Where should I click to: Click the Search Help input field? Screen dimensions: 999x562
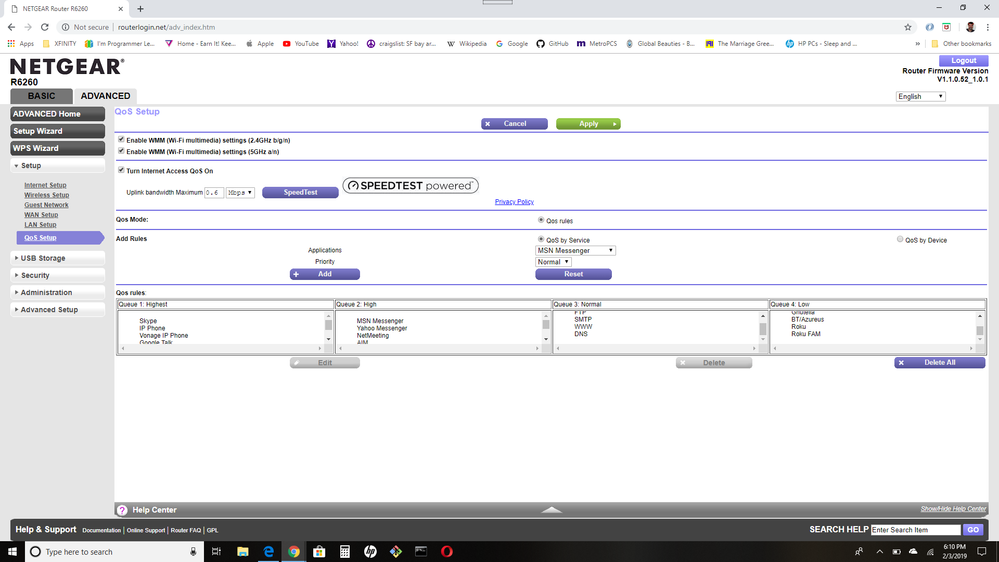coord(915,530)
